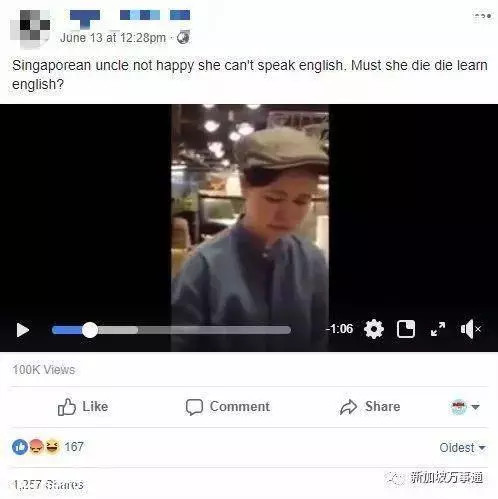Open the post options ellipsis menu
Viewport: 498px width, 499px height.
pyautogui.click(x=482, y=16)
